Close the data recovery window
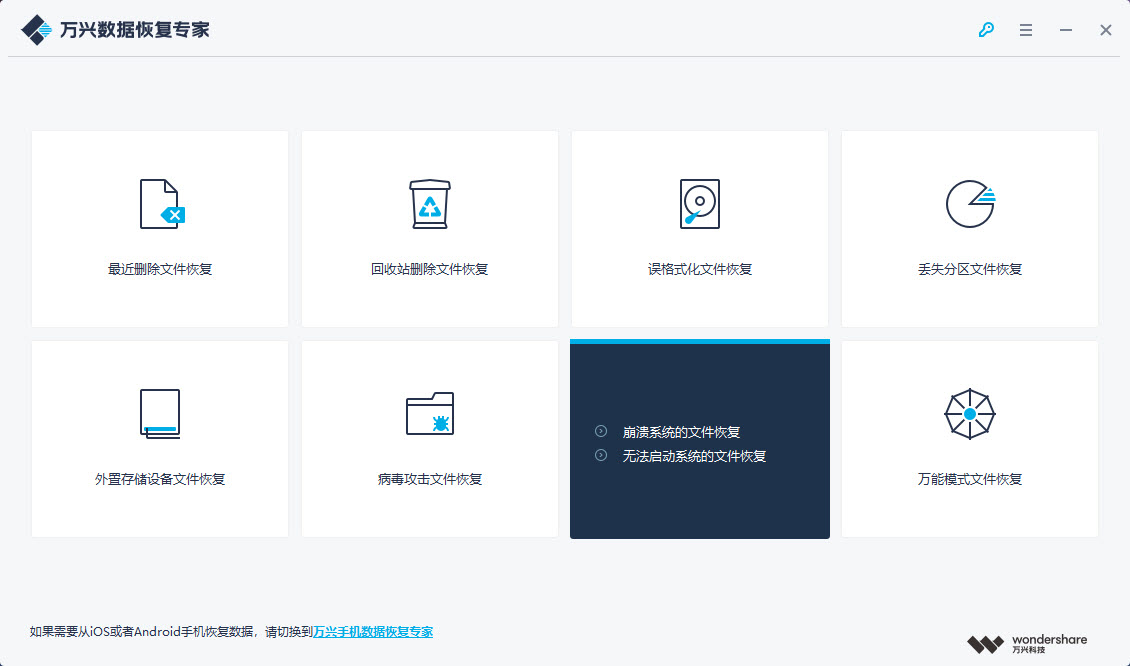The image size is (1130, 666). tap(1105, 30)
